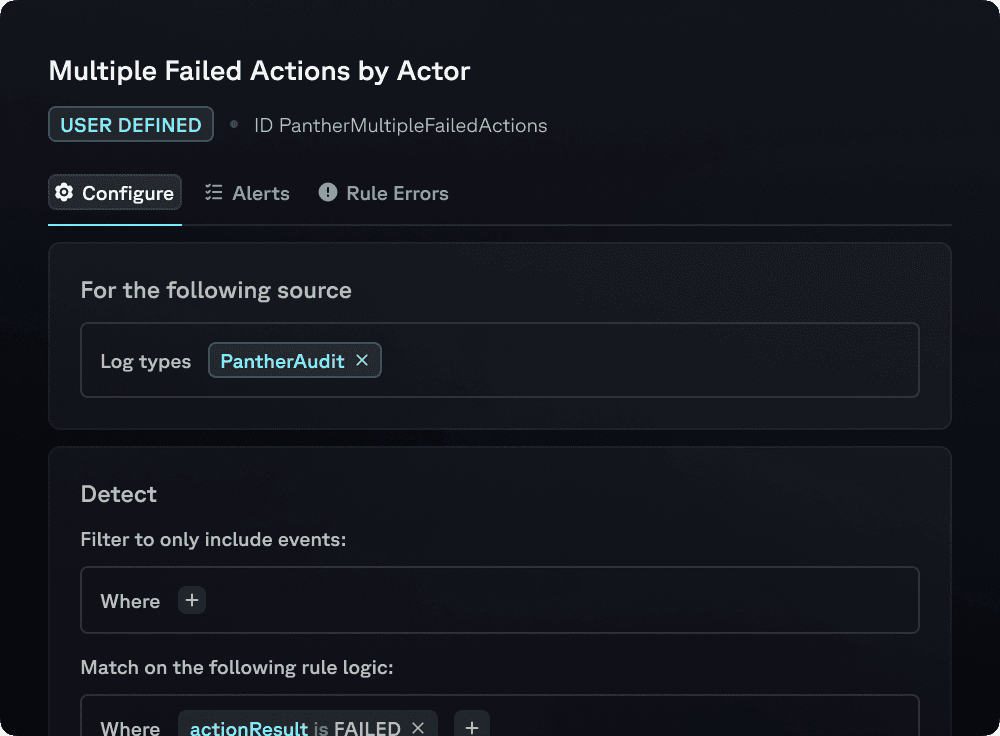The height and width of the screenshot is (736, 1000).
Task: Click the exclamation icon beside Rule Errors
Action: tap(328, 193)
